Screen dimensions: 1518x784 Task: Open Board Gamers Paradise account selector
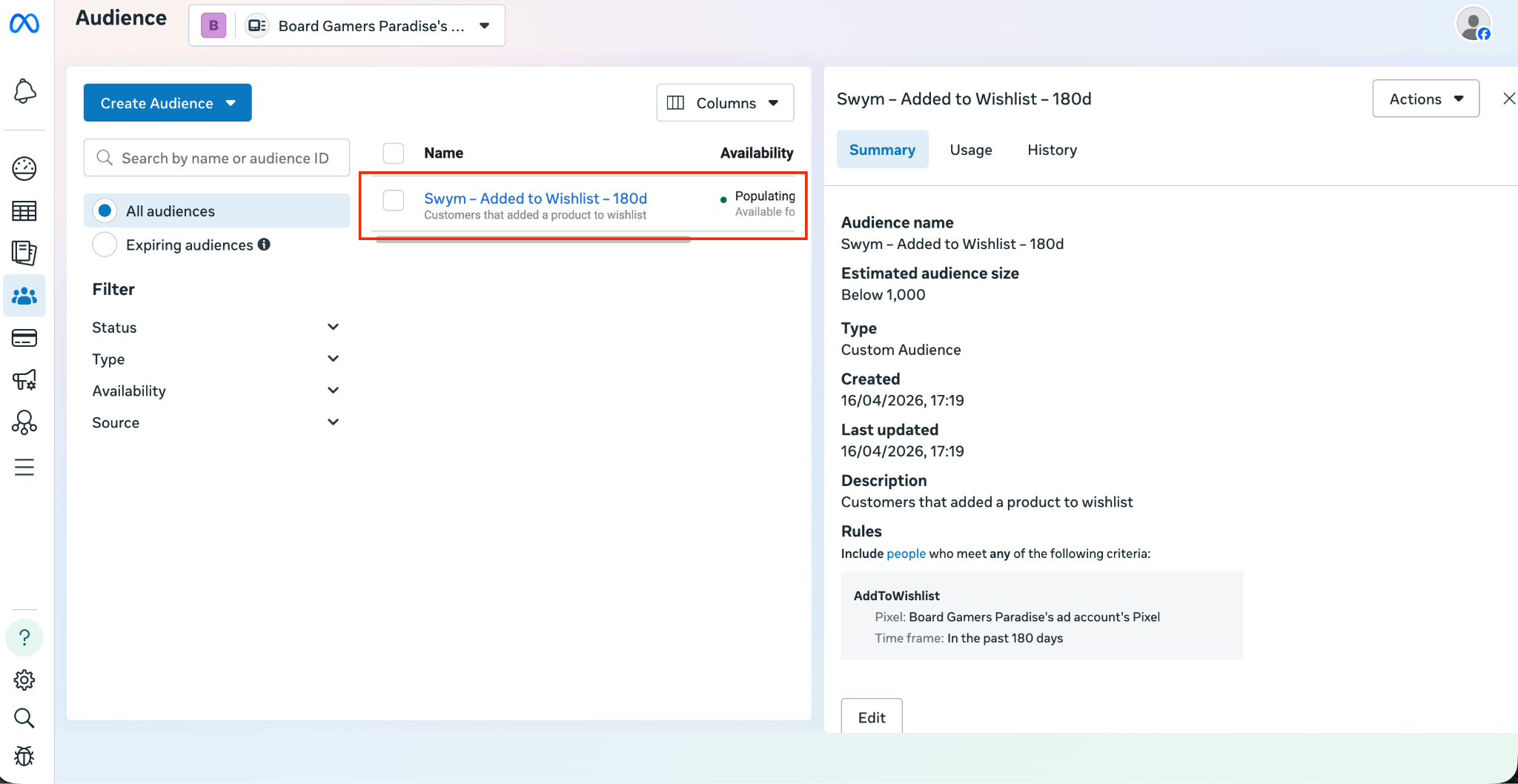(x=347, y=26)
